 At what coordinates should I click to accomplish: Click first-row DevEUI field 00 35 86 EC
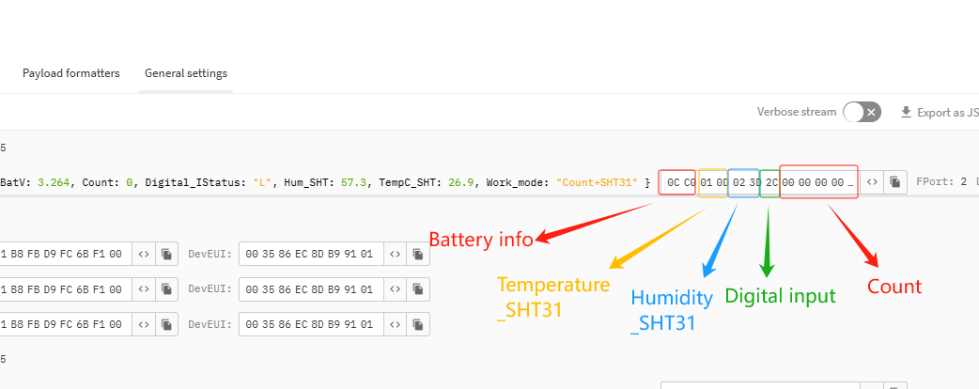[x=311, y=254]
